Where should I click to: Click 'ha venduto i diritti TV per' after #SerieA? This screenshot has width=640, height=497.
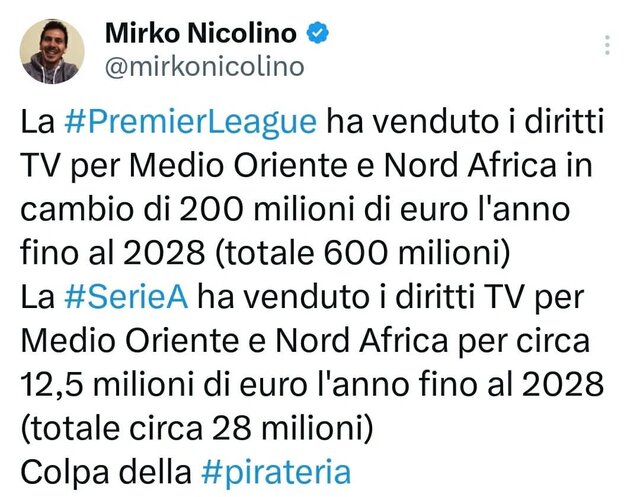(x=391, y=297)
